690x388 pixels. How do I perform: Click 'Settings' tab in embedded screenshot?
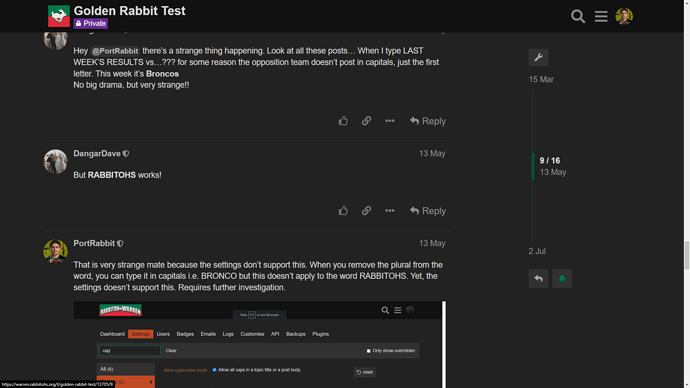click(140, 334)
